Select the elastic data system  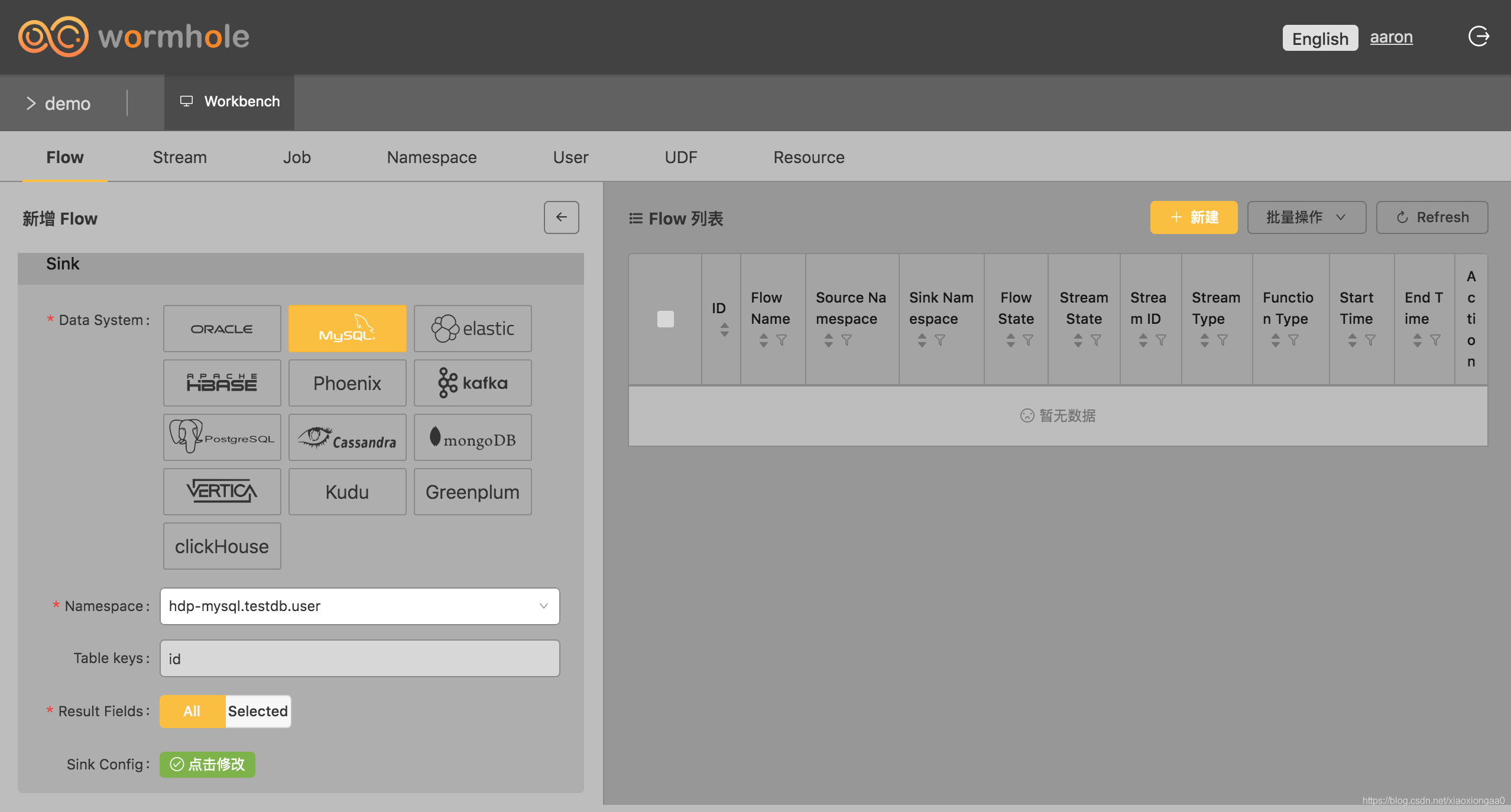pyautogui.click(x=472, y=329)
